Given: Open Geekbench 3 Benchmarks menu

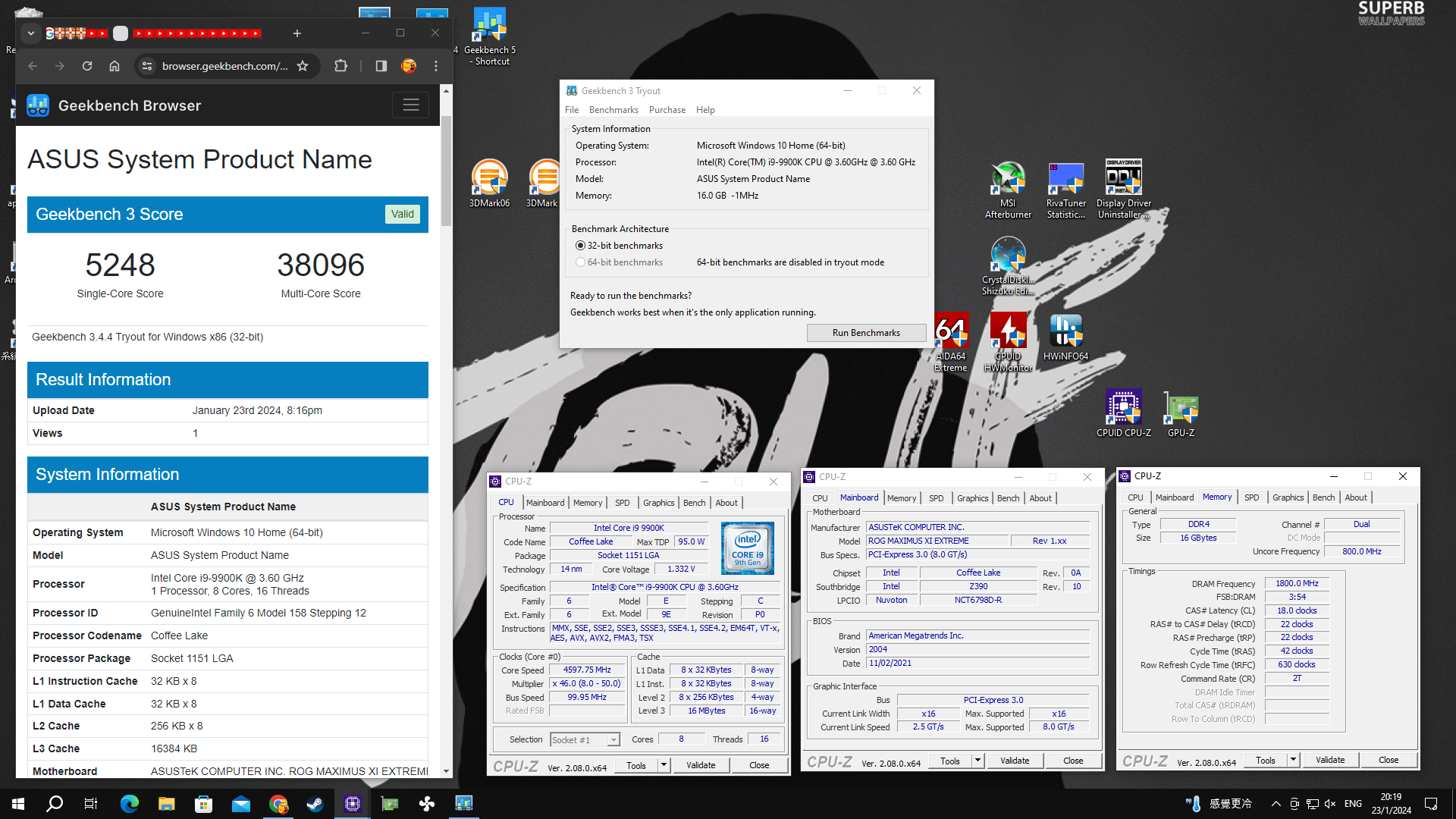Looking at the screenshot, I should coord(613,110).
